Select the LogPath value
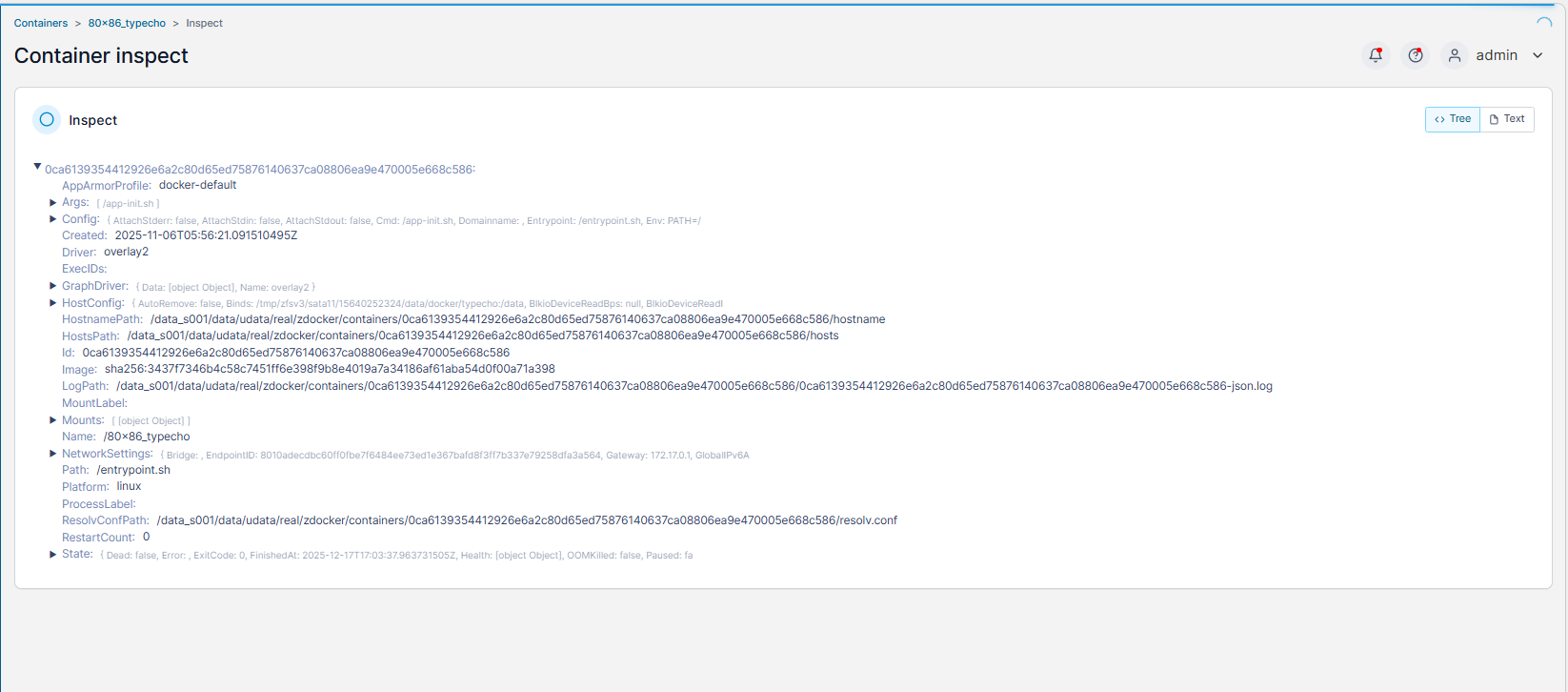This screenshot has height=692, width=1568. tap(694, 386)
